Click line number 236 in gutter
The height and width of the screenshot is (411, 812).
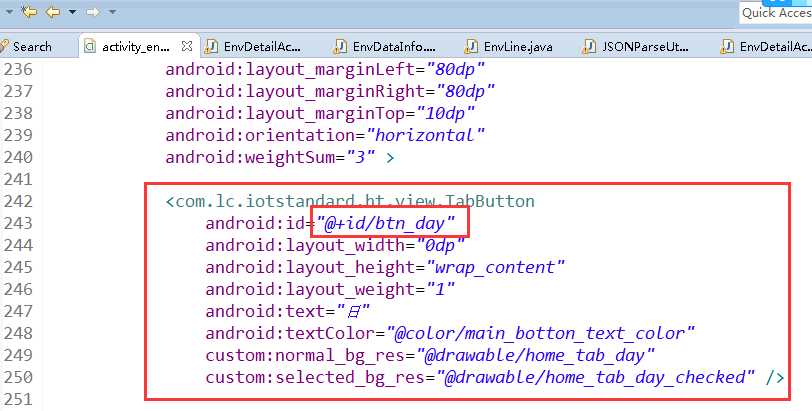coord(18,69)
